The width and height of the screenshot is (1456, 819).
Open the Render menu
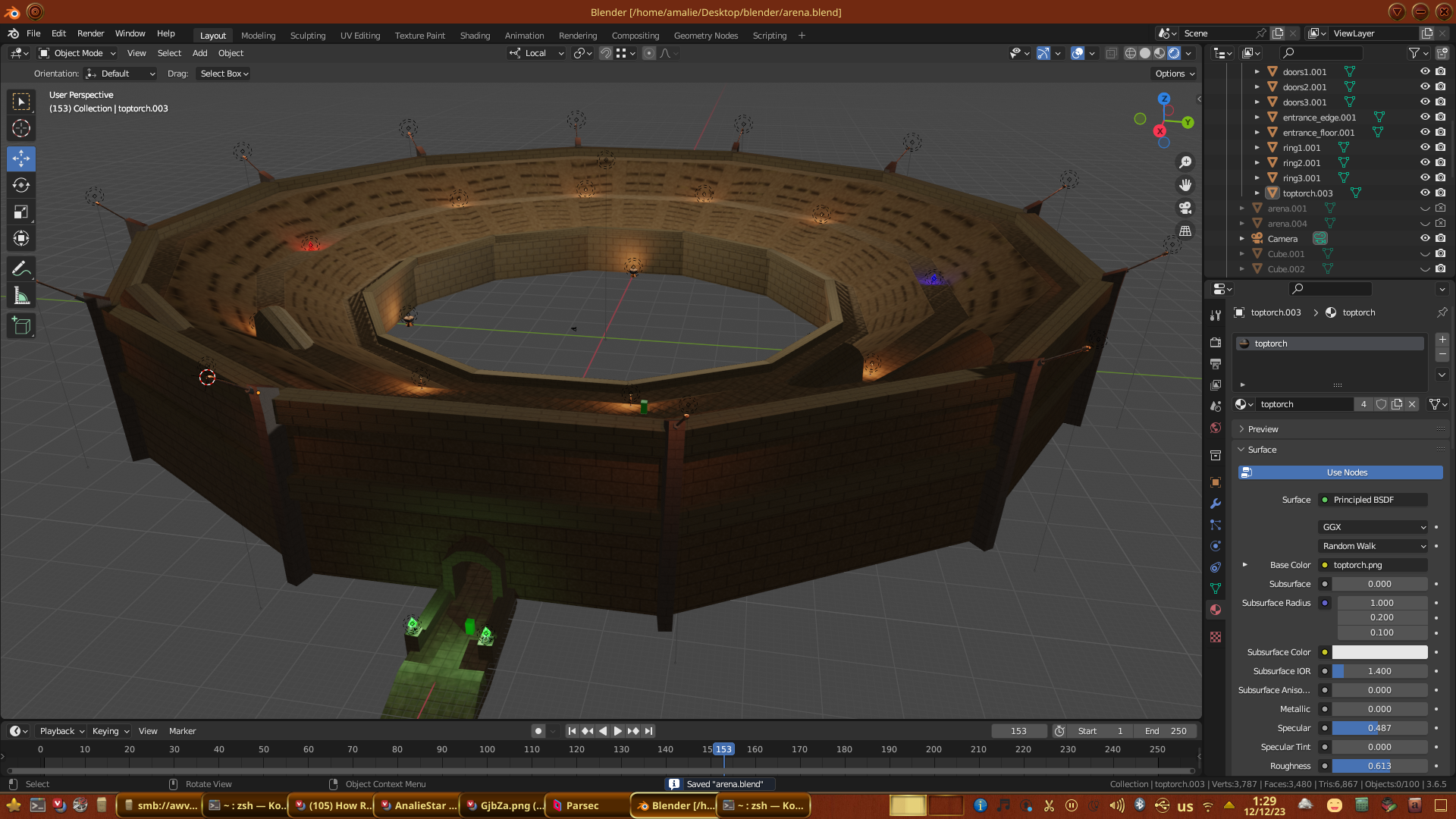pyautogui.click(x=90, y=33)
